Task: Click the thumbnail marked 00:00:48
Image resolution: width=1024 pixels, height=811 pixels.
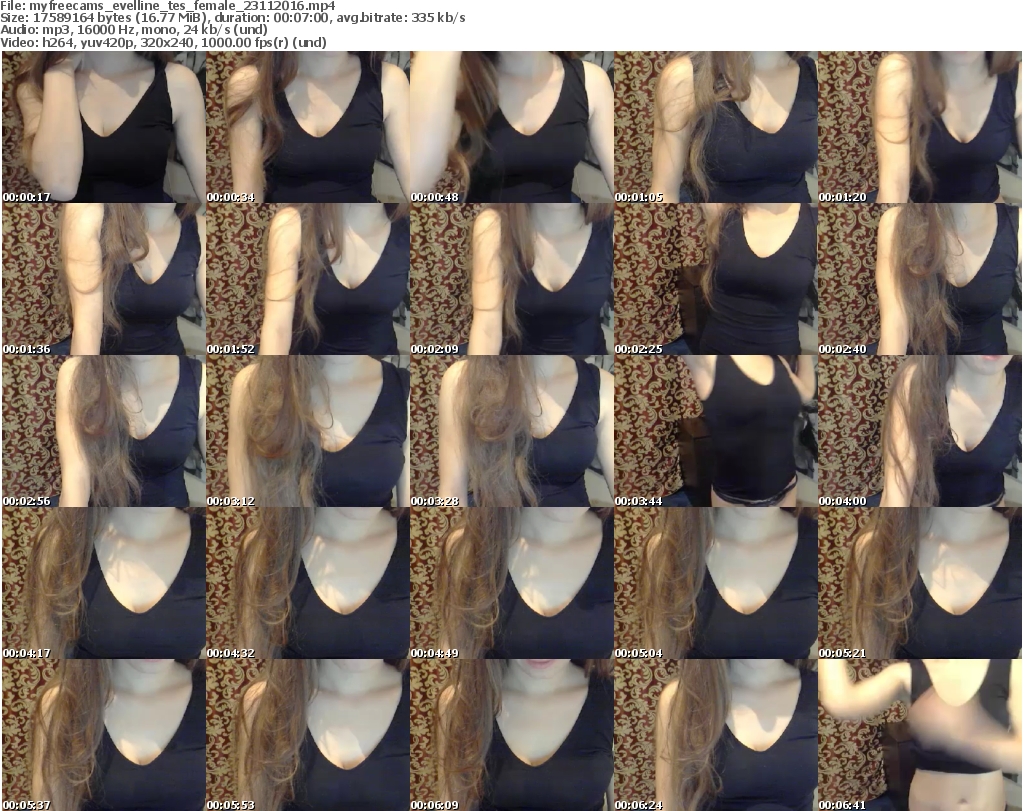Action: coord(511,127)
